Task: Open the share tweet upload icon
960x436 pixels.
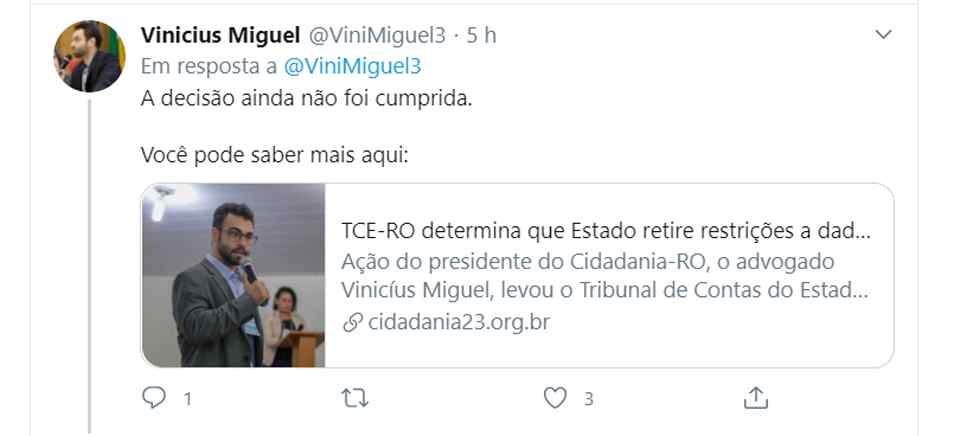Action: click(757, 398)
